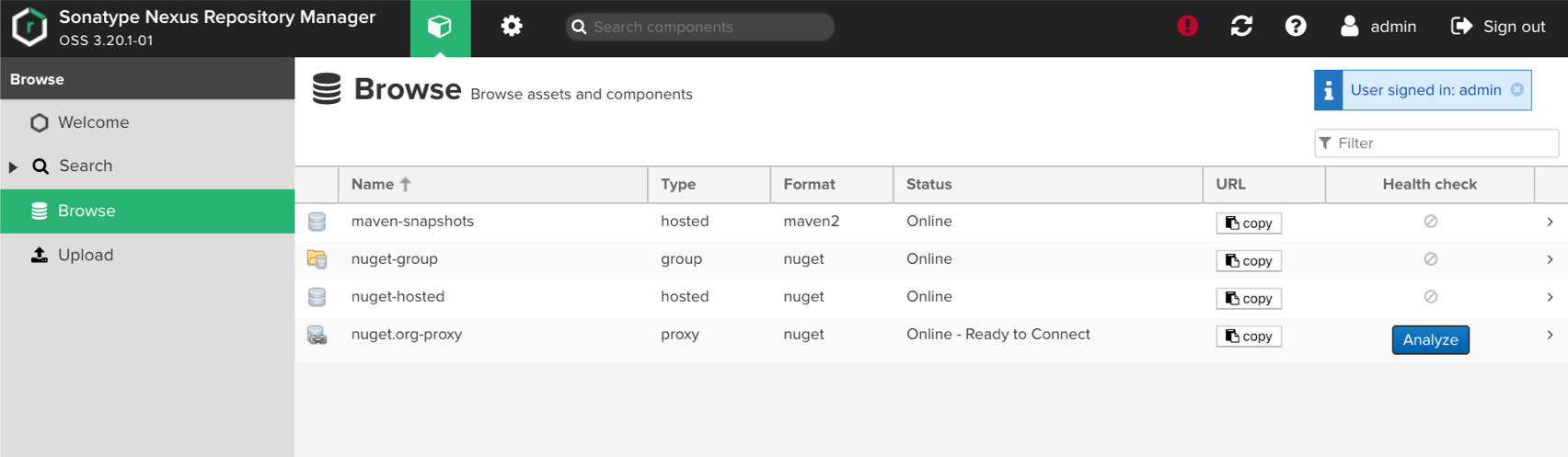This screenshot has width=1568, height=457.
Task: Click the URL column header
Action: click(1264, 185)
